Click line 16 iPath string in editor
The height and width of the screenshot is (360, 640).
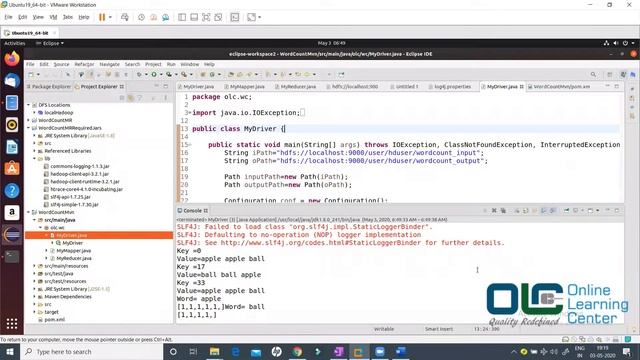378,153
